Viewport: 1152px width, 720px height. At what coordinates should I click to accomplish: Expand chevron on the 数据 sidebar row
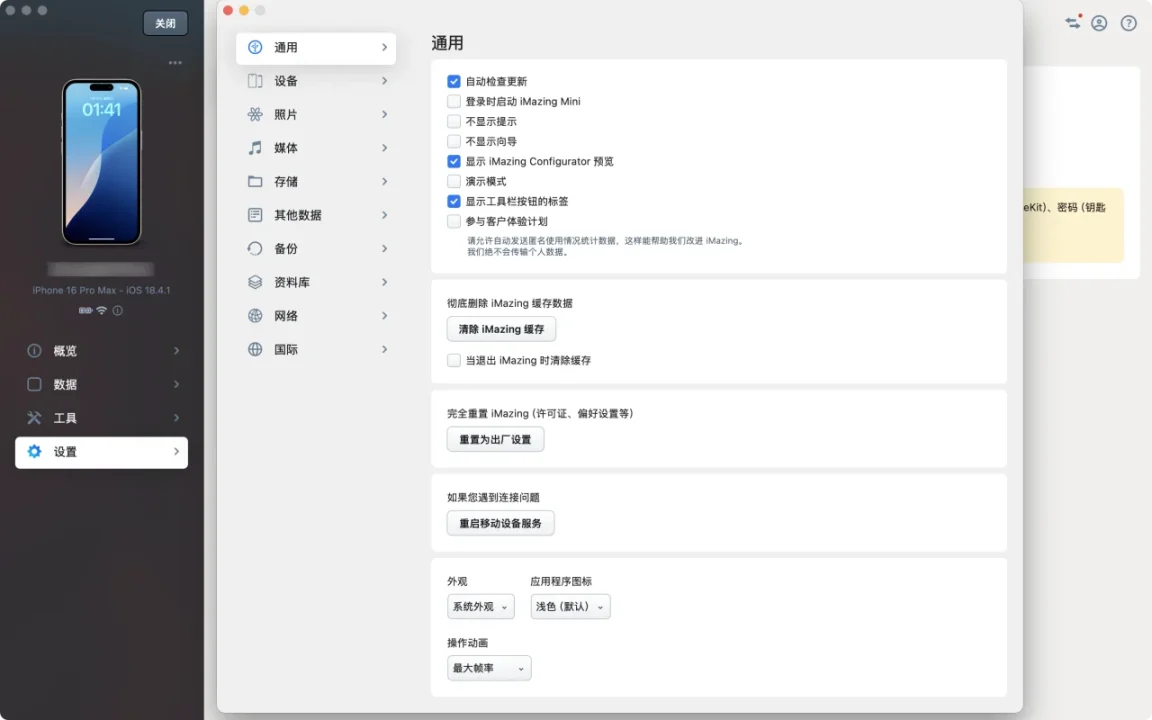coord(176,384)
